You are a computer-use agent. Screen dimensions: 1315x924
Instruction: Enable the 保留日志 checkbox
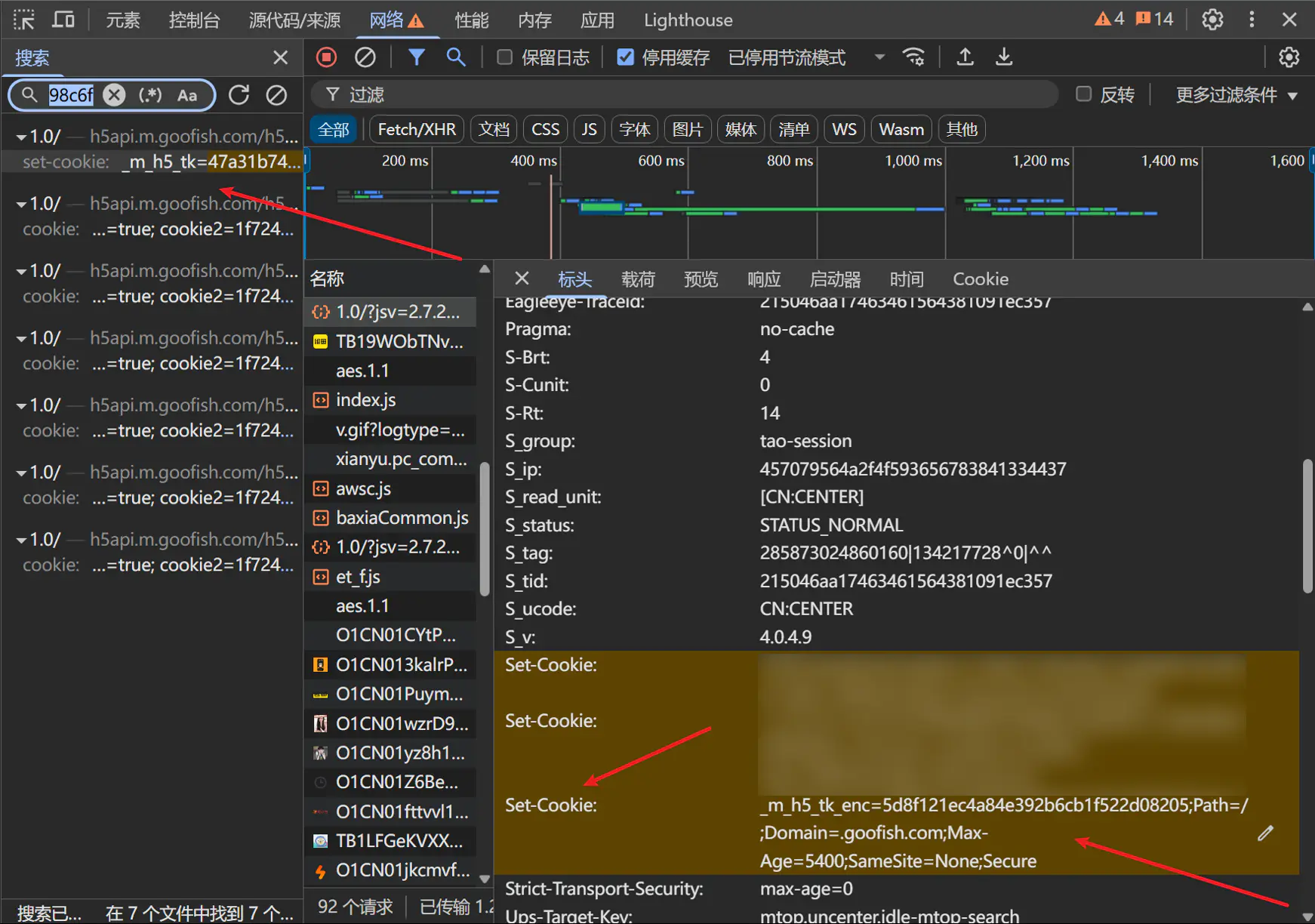tap(505, 57)
